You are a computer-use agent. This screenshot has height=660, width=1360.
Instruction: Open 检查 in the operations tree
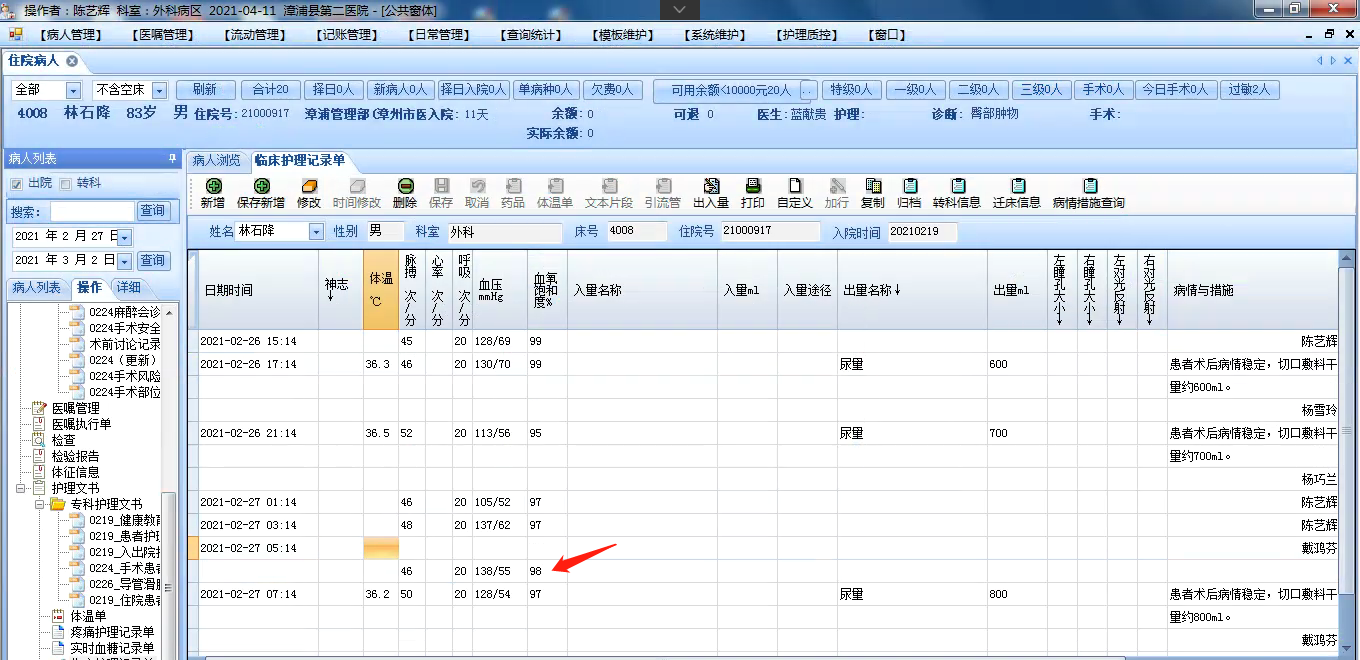tap(63, 440)
